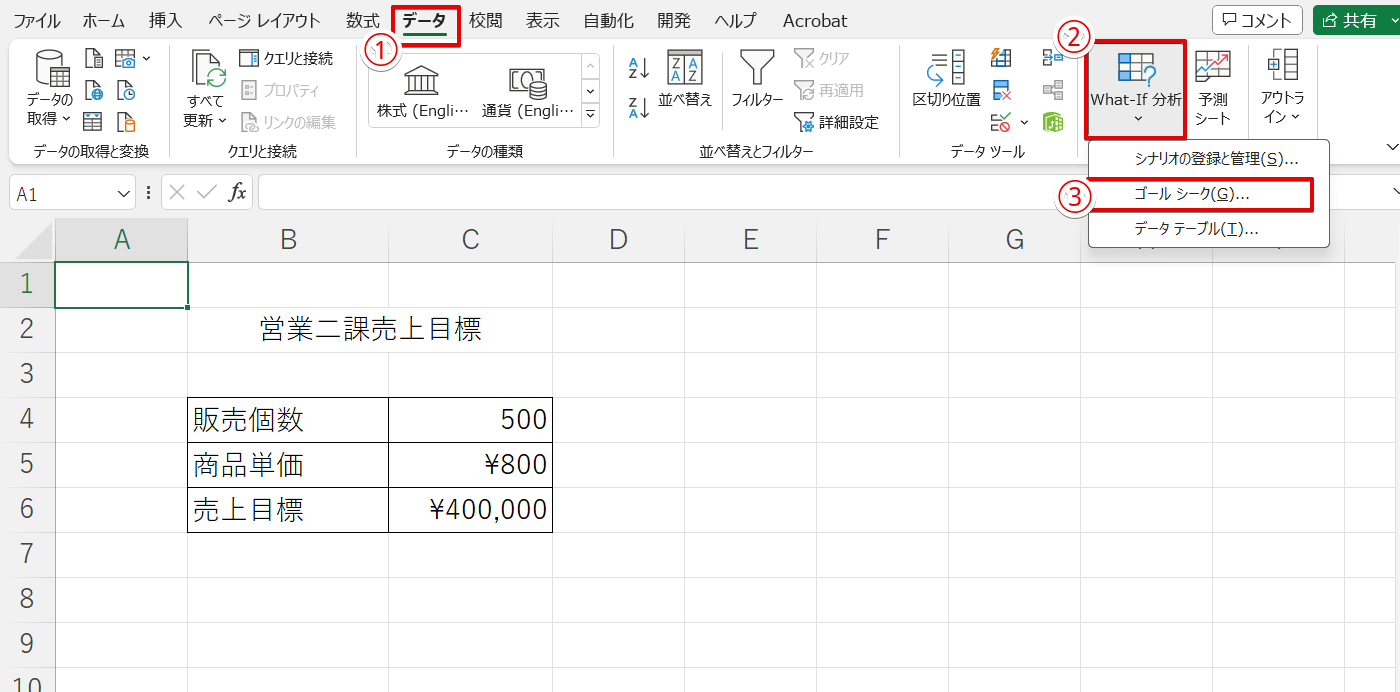Switch to the 自動化 (Automate) tab
This screenshot has height=692, width=1400.
coord(608,20)
